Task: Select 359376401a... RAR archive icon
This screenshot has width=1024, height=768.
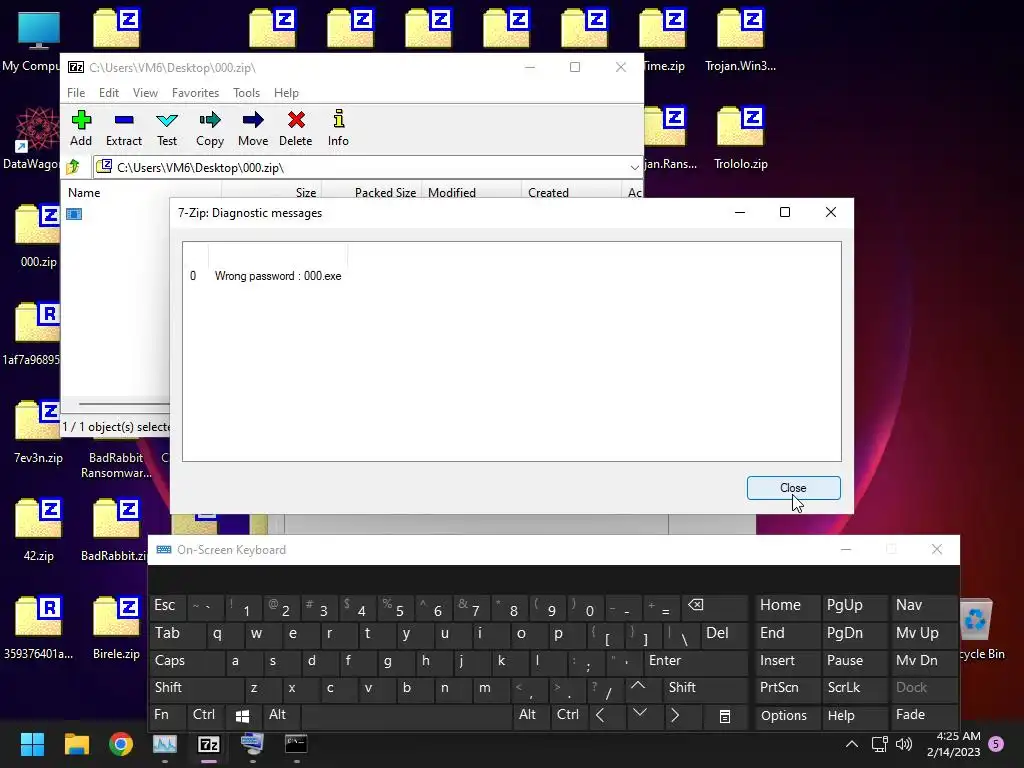Action: [x=39, y=628]
